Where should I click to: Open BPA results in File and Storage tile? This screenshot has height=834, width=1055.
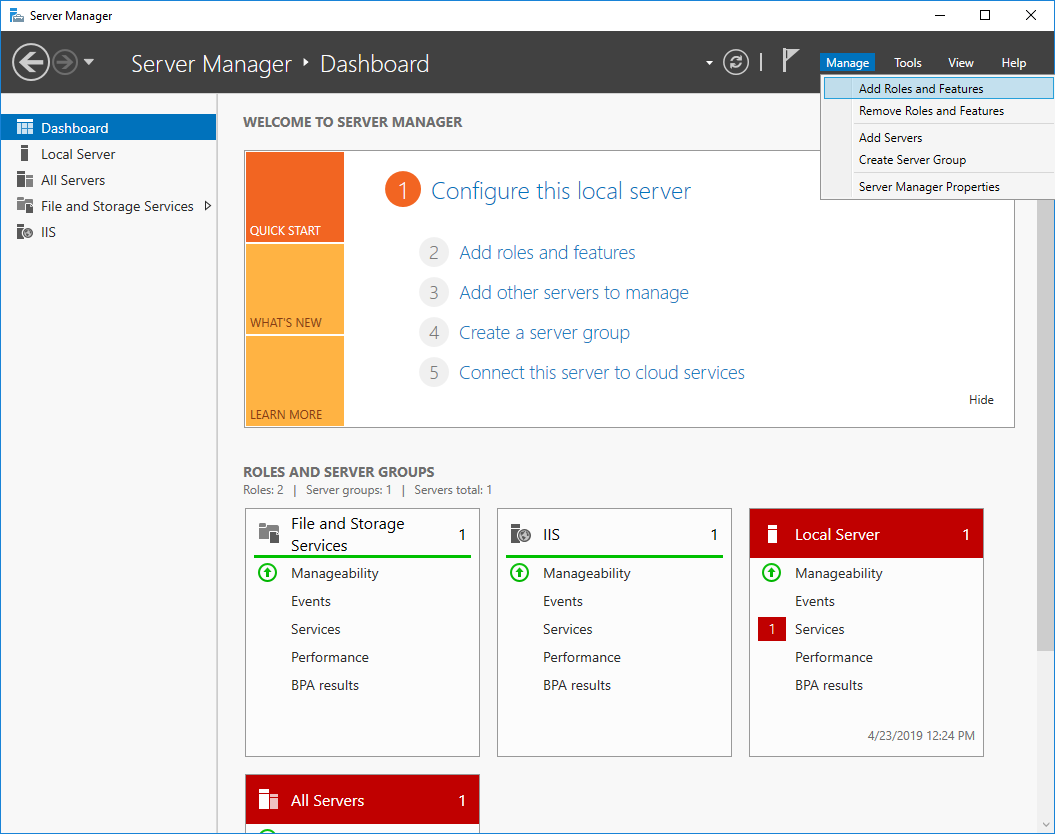pyautogui.click(x=325, y=685)
